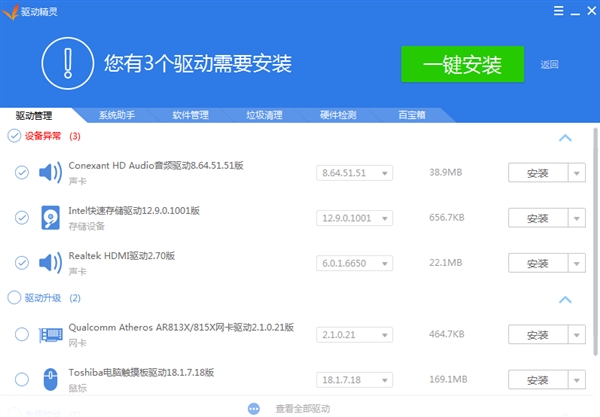Click Qualcomm Atheros AR813X/815X网卡驱动 title
The height and width of the screenshot is (417, 600).
(181, 327)
